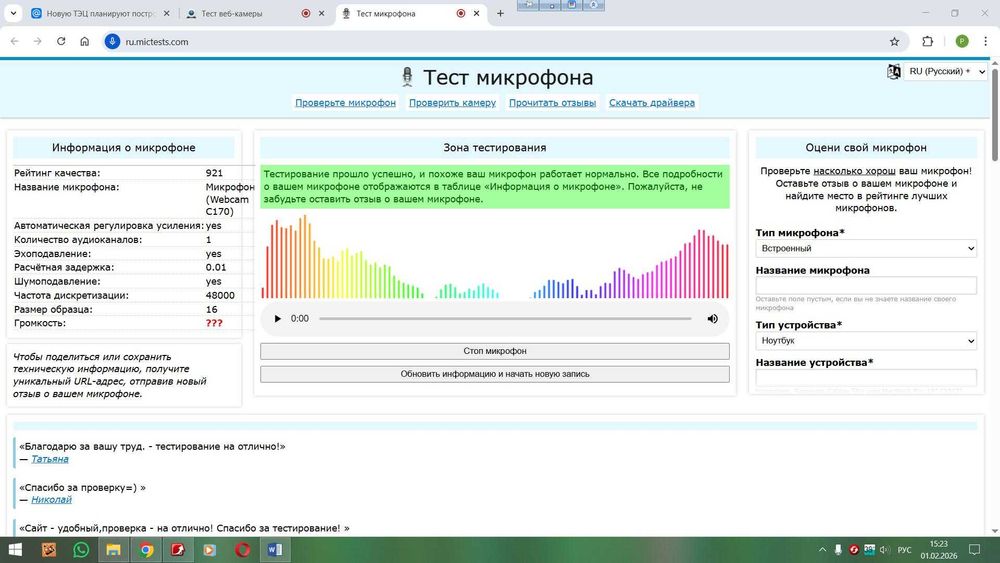Open the tab search dropdown arrow
Viewport: 1000px width, 563px height.
[13, 13]
